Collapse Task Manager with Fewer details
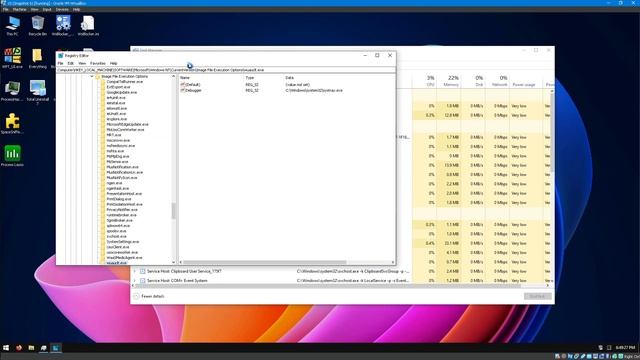The image size is (640, 360). [x=149, y=296]
